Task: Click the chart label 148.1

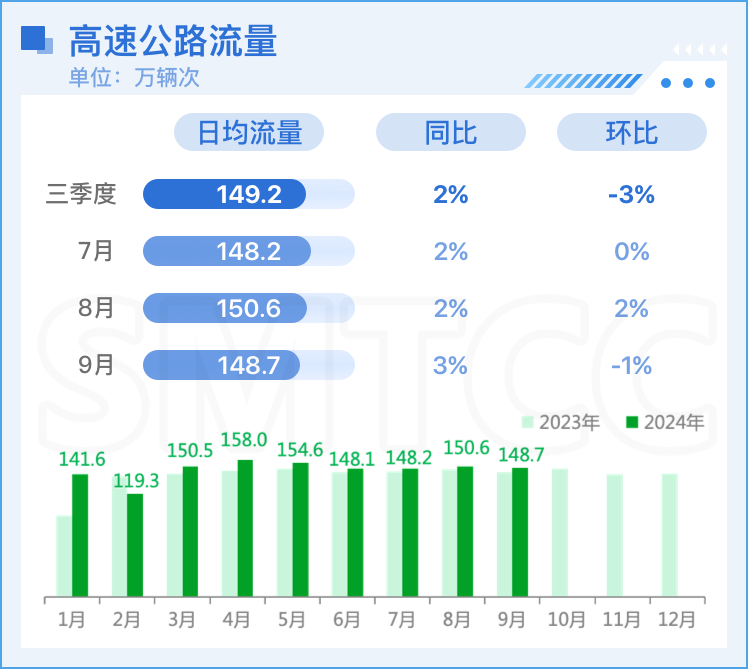Action: (352, 459)
